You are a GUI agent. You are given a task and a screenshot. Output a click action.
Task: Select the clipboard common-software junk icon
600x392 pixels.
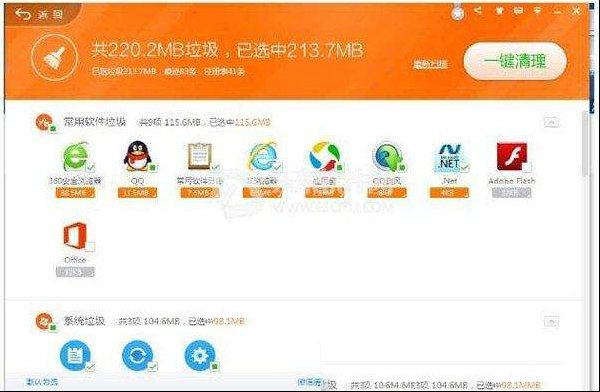[x=199, y=156]
